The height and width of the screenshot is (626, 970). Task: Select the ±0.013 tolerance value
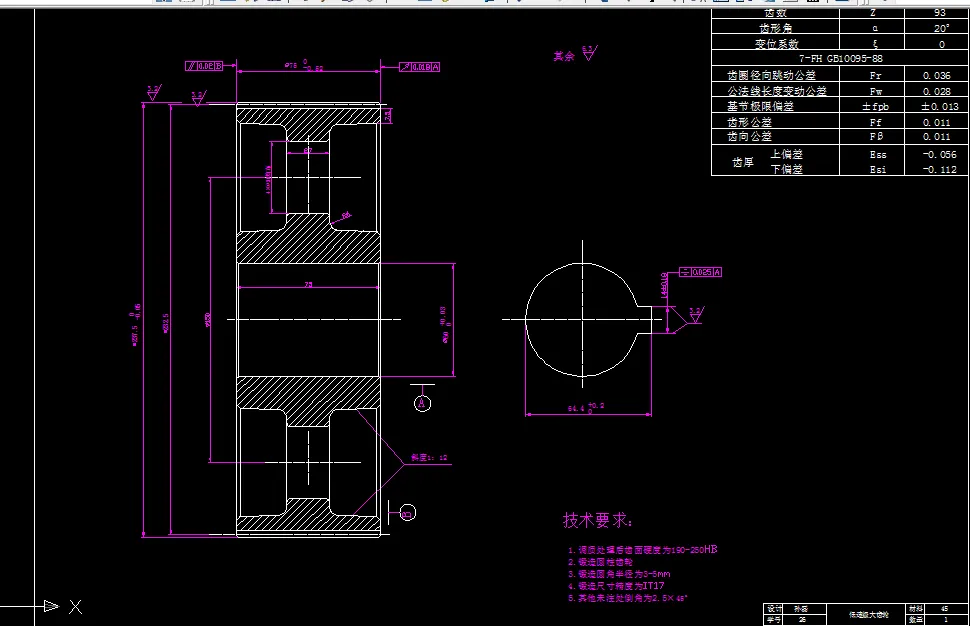coord(940,106)
